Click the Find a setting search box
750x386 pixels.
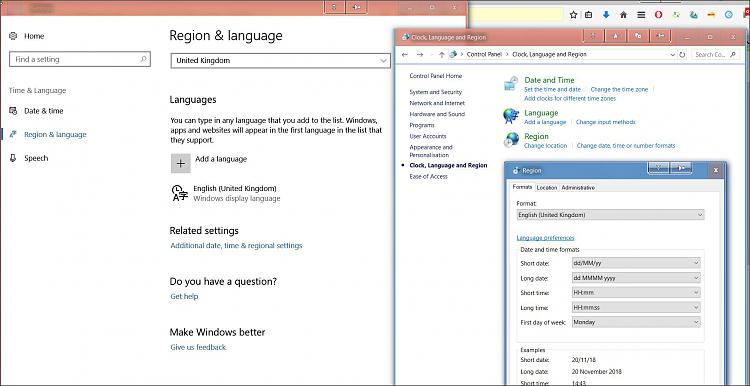click(80, 59)
